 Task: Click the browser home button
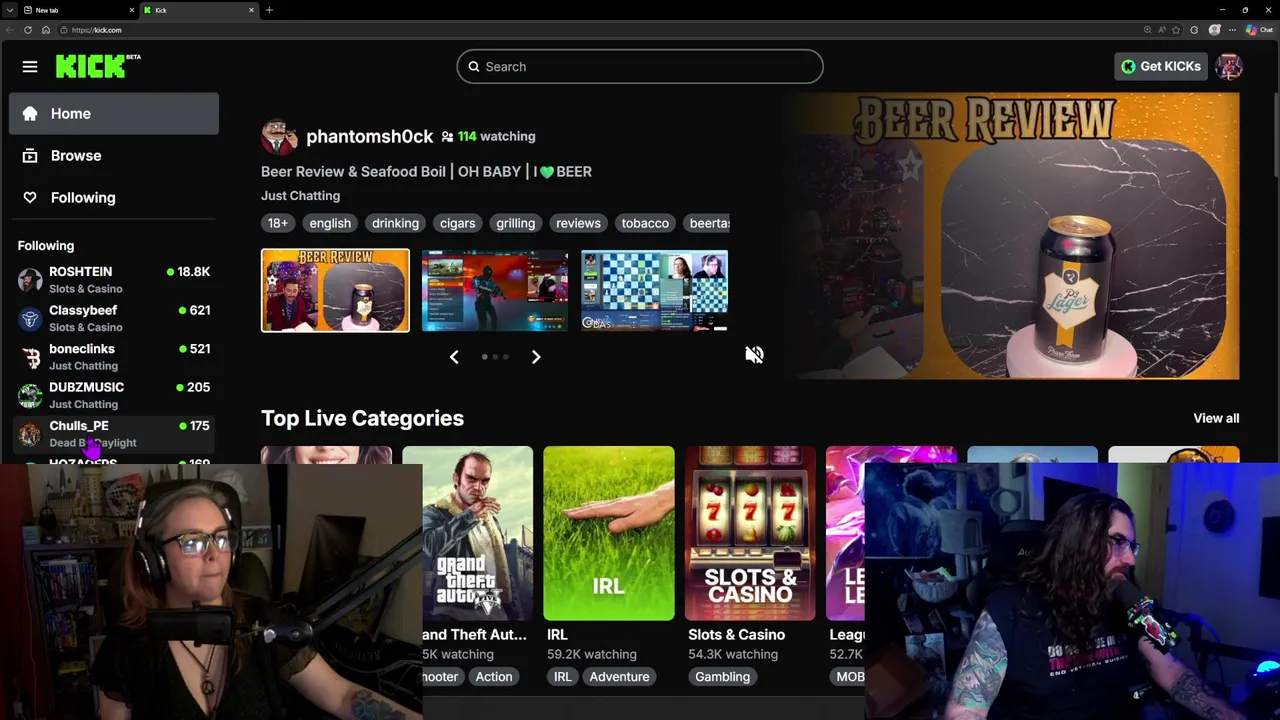(45, 30)
